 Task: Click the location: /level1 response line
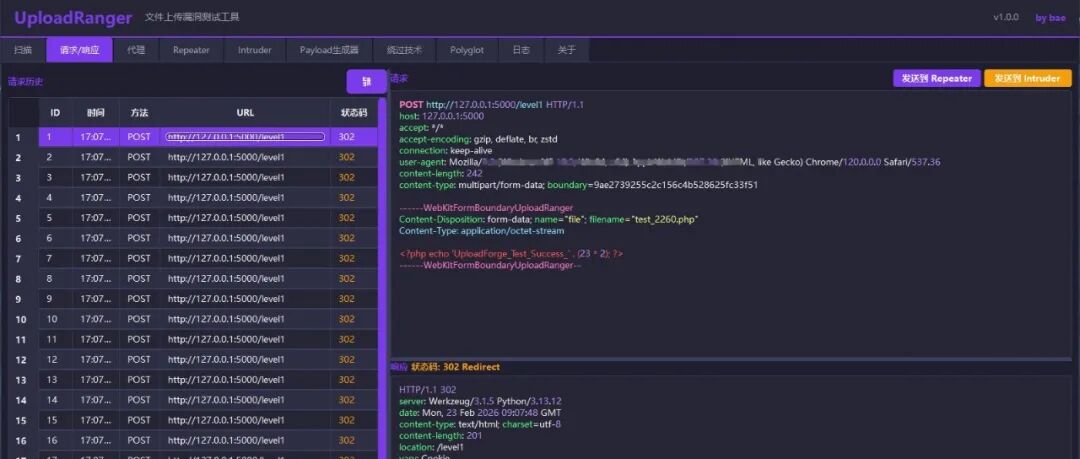[x=431, y=447]
